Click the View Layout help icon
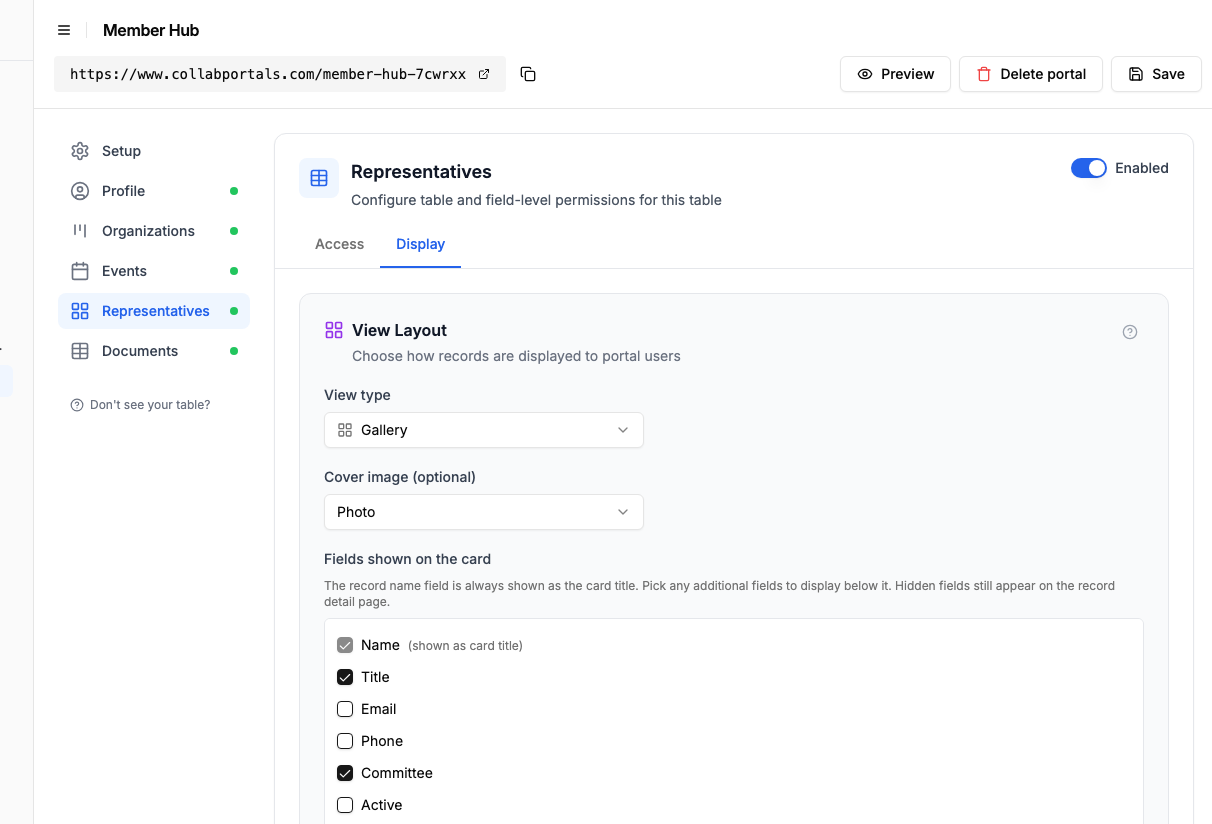1212x824 pixels. click(1130, 332)
